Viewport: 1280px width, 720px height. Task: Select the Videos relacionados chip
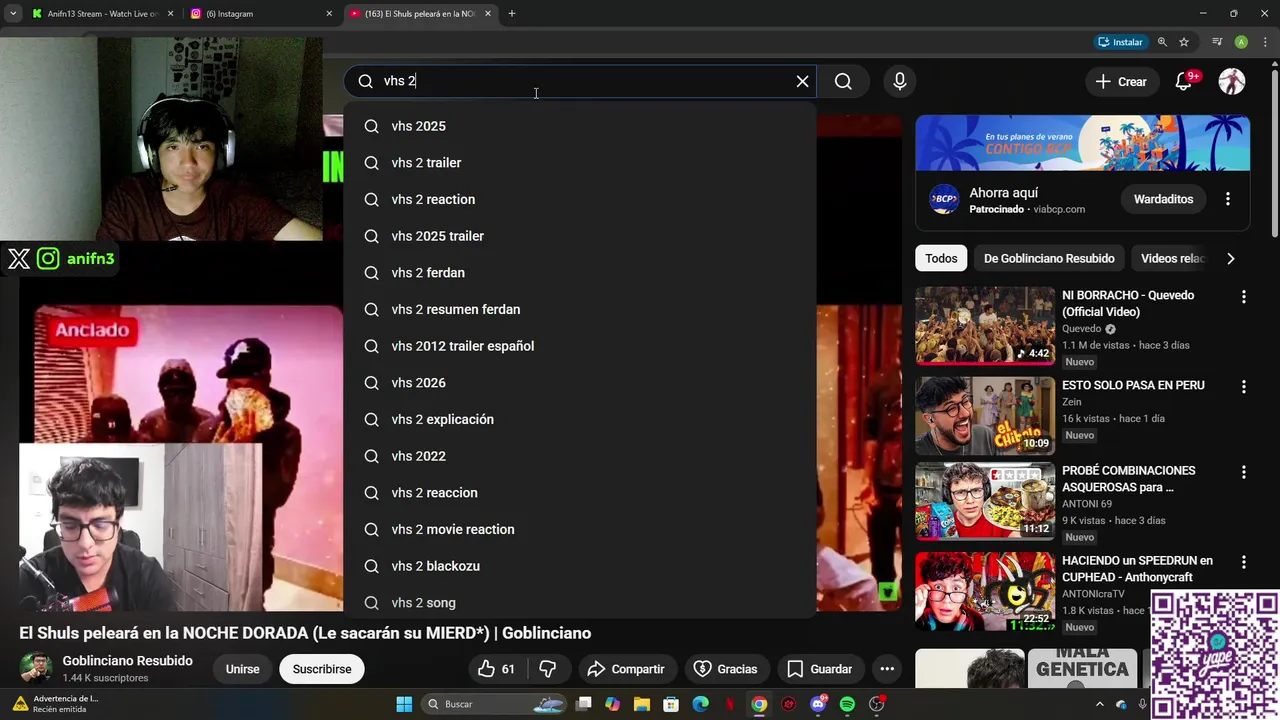1173,258
